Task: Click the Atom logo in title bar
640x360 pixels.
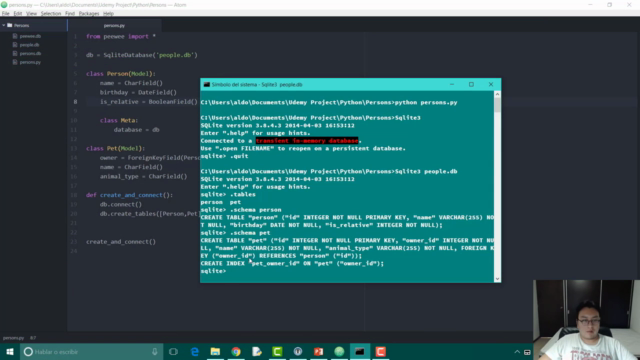Action: [4, 5]
